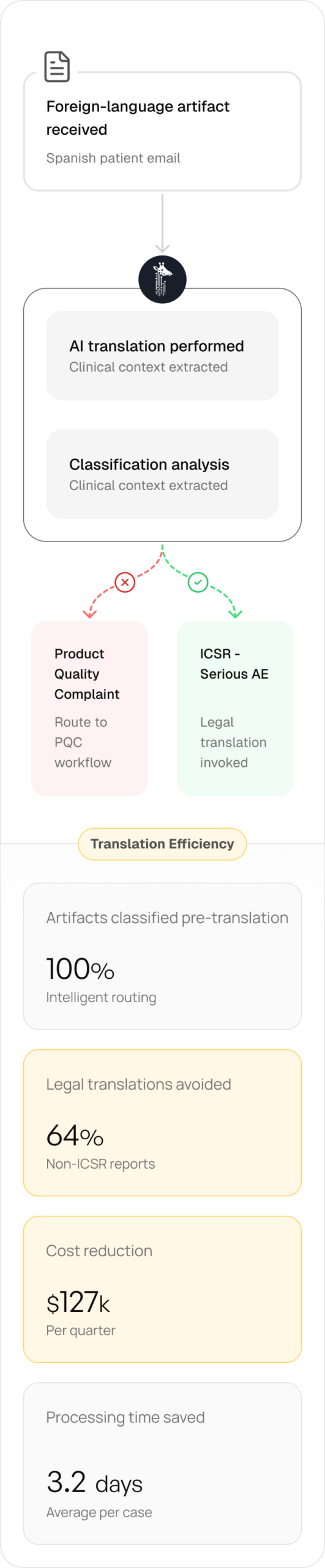Select the ICSR - Serious AE card
Viewport: 325px width, 1568px height.
coord(236,709)
